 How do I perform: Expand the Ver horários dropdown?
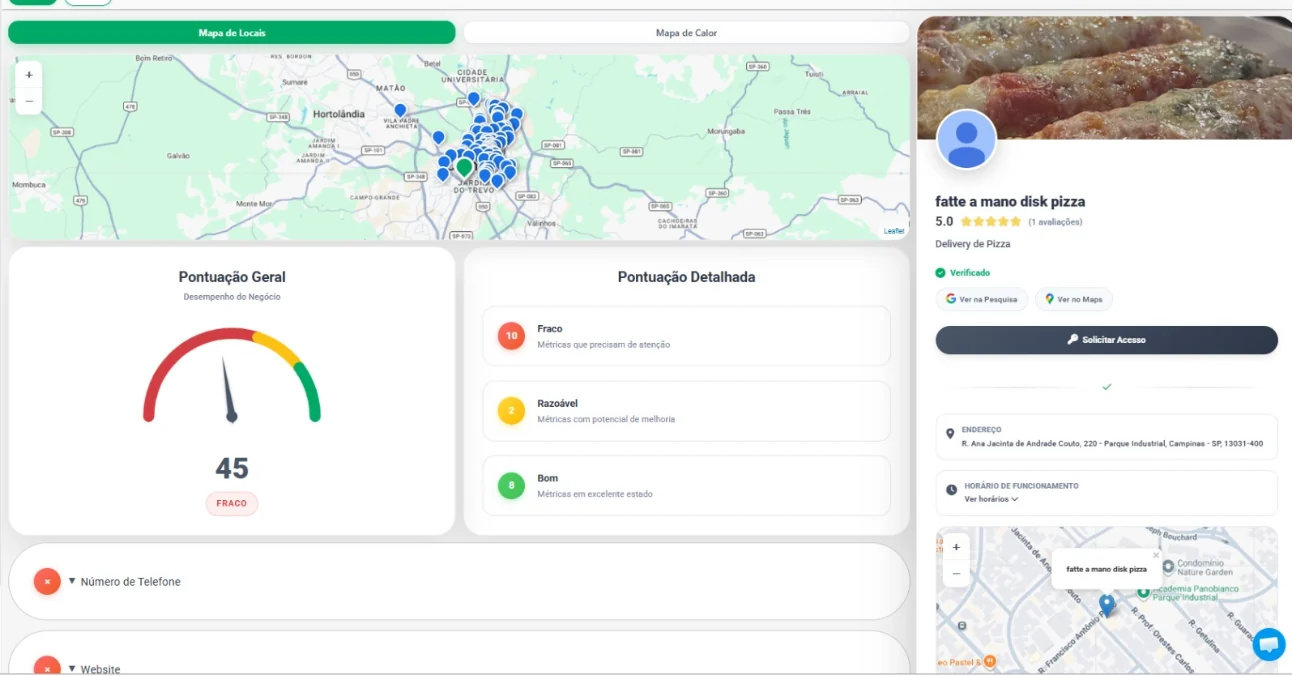click(991, 499)
